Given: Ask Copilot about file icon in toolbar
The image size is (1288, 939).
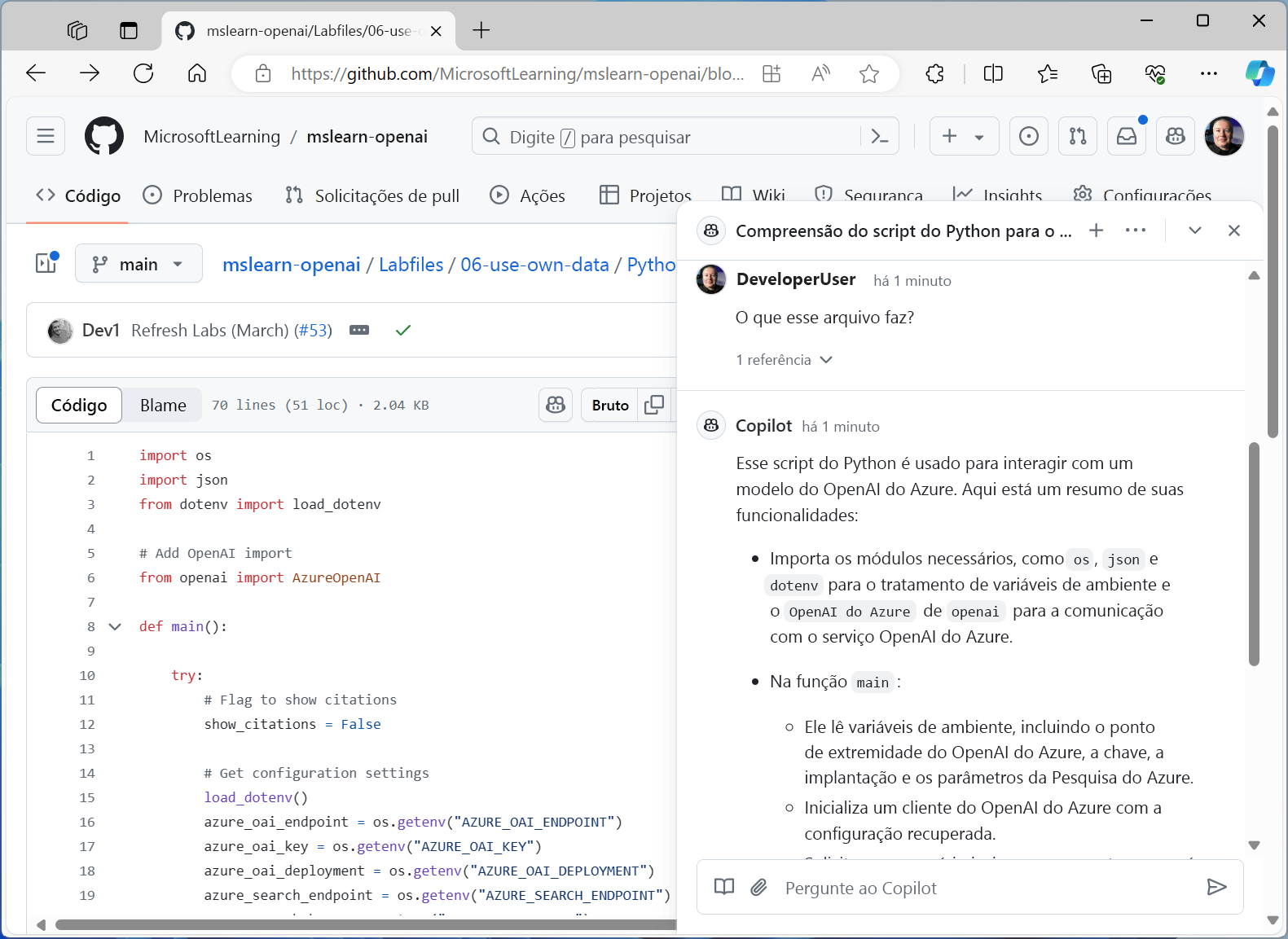Looking at the screenshot, I should pos(556,405).
